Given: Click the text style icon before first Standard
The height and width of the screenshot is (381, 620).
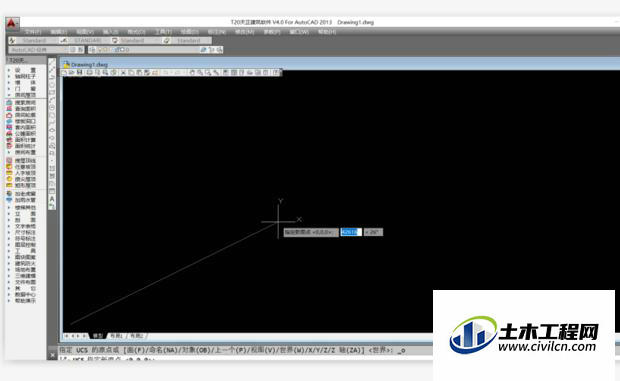Looking at the screenshot, I should tap(12, 40).
